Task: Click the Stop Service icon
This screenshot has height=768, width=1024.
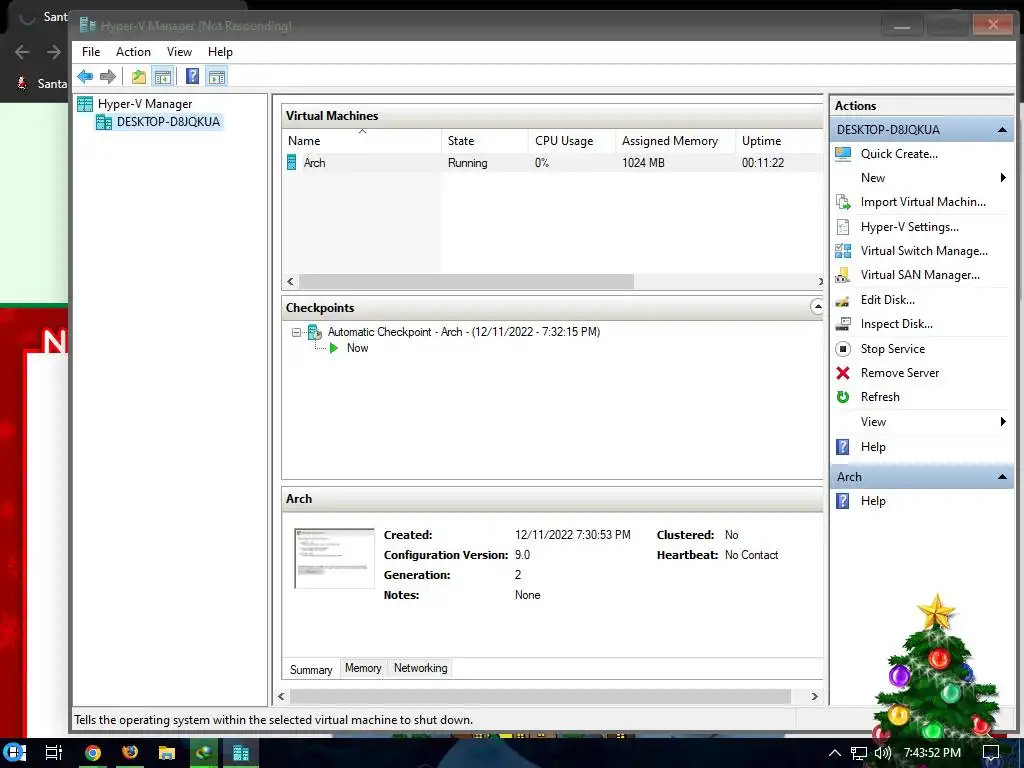Action: (843, 349)
